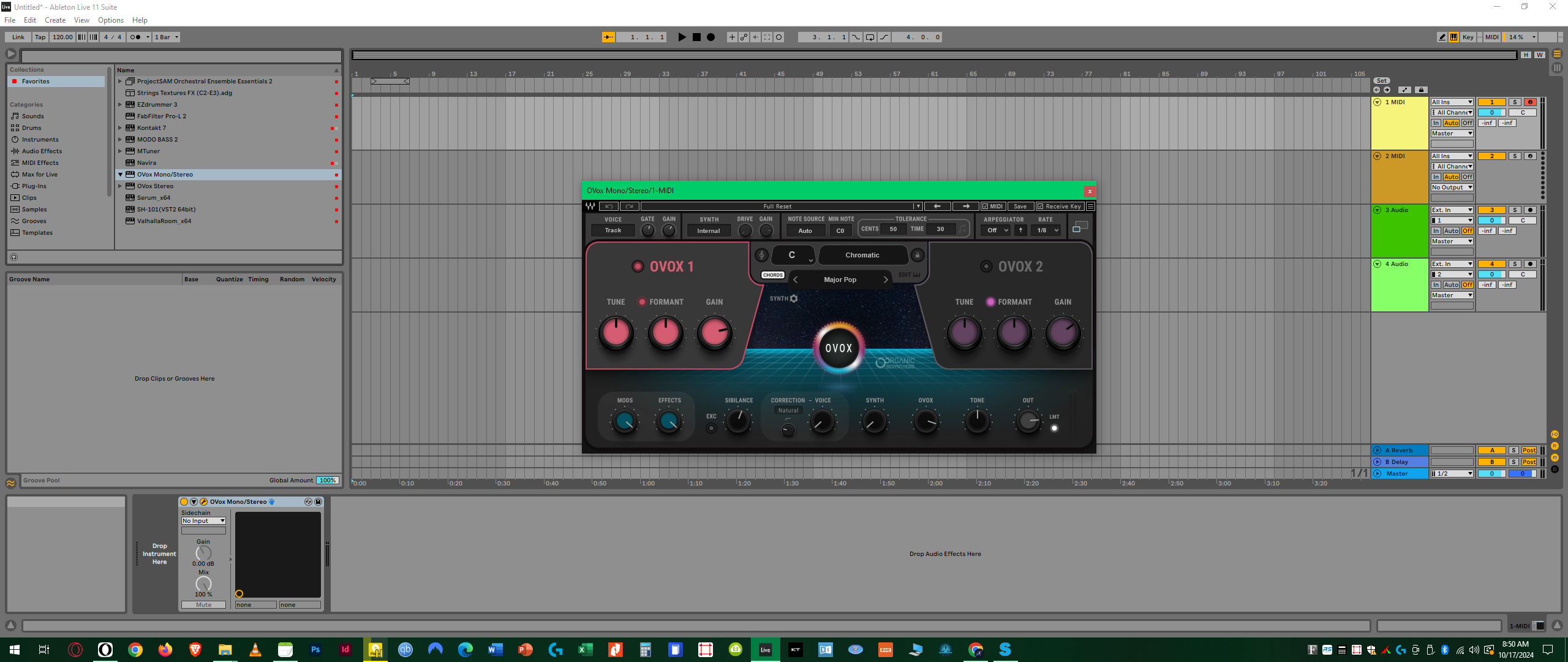Toggle the Session Record circle icon
Viewport: 1568px width, 662px height.
[x=778, y=37]
